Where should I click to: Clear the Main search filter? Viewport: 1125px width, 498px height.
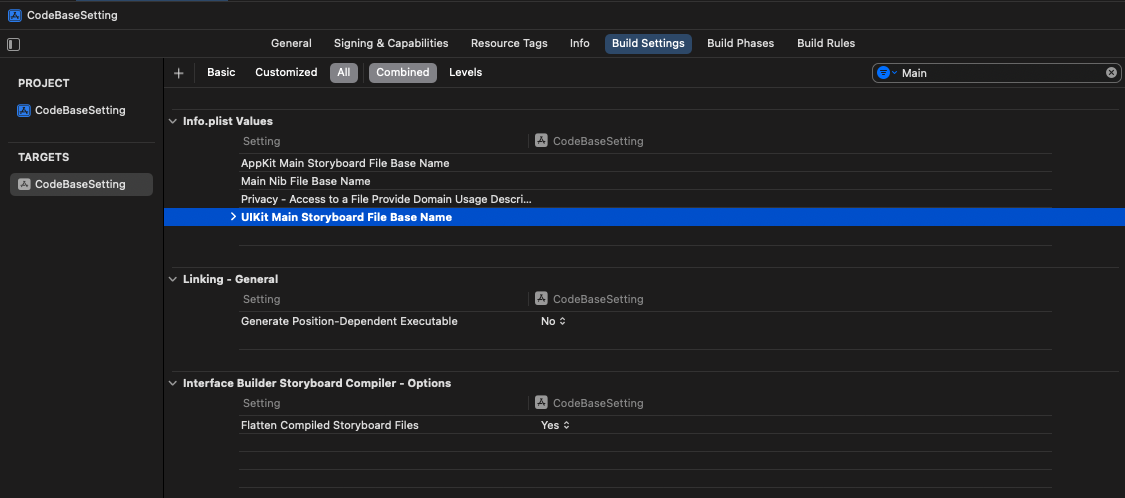point(1111,72)
